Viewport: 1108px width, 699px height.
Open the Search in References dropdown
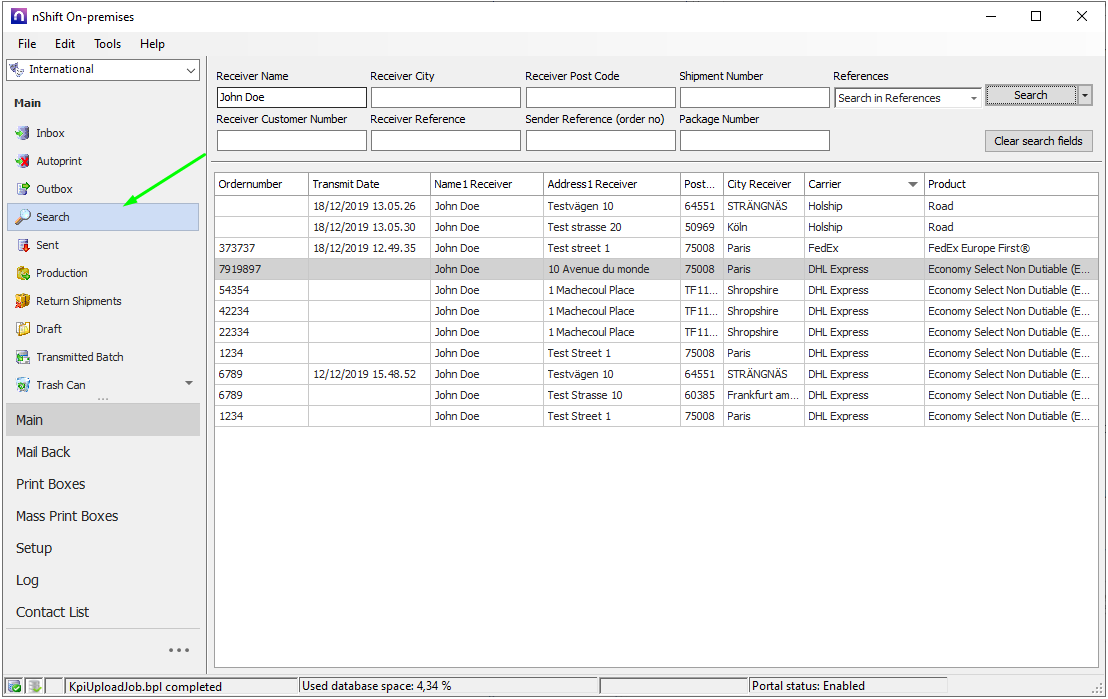click(x=973, y=98)
